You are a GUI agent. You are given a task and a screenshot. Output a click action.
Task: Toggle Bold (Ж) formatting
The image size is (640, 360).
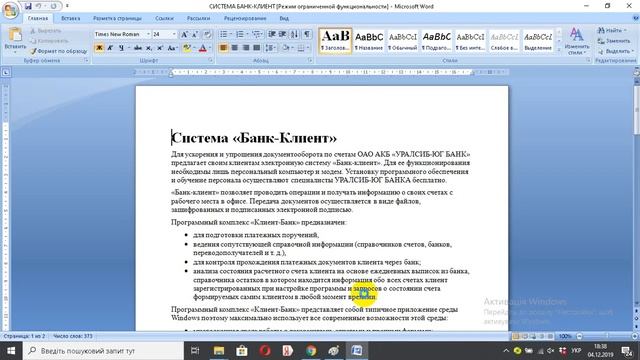pyautogui.click(x=99, y=48)
